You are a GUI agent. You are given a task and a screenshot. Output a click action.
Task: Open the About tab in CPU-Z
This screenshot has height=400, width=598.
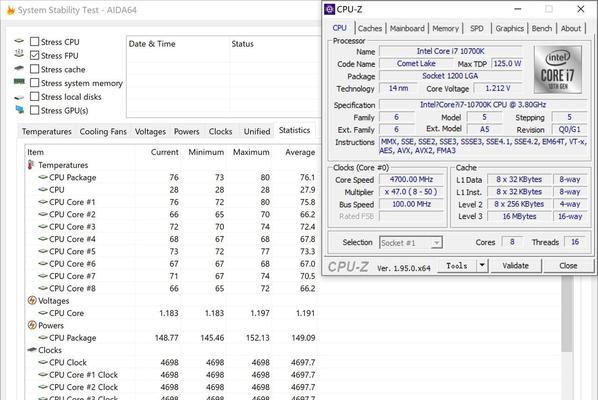pyautogui.click(x=571, y=29)
